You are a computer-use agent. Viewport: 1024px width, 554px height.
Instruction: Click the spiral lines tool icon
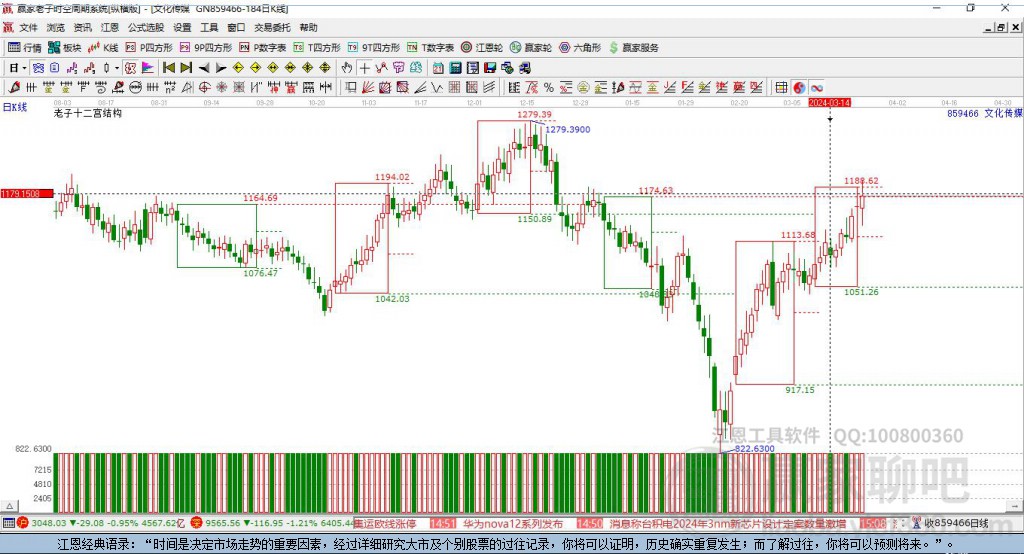[101, 88]
